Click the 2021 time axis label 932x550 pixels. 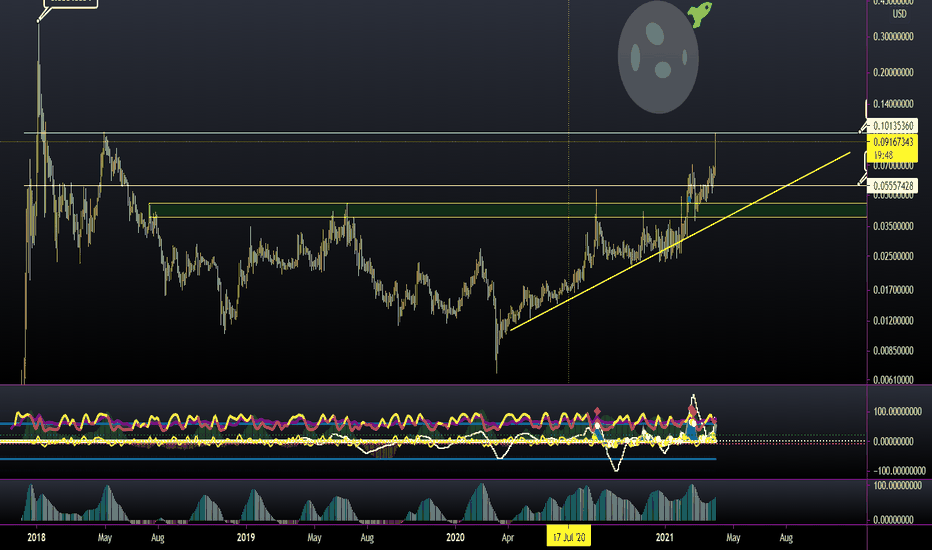point(665,538)
